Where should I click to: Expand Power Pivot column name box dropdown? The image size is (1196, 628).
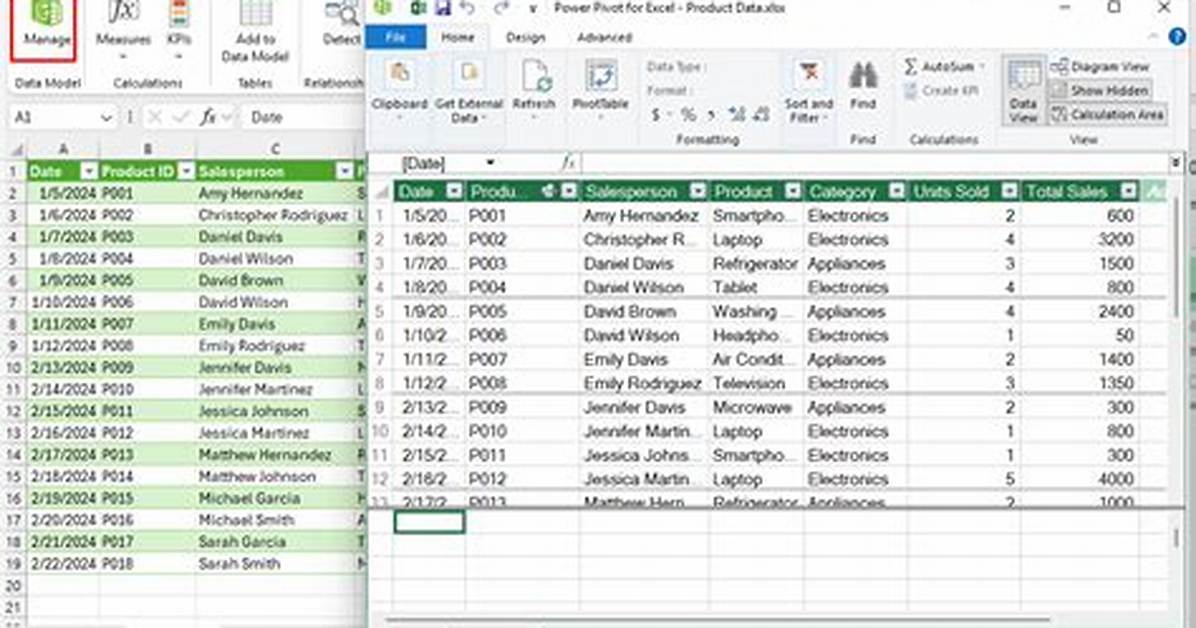coord(490,163)
